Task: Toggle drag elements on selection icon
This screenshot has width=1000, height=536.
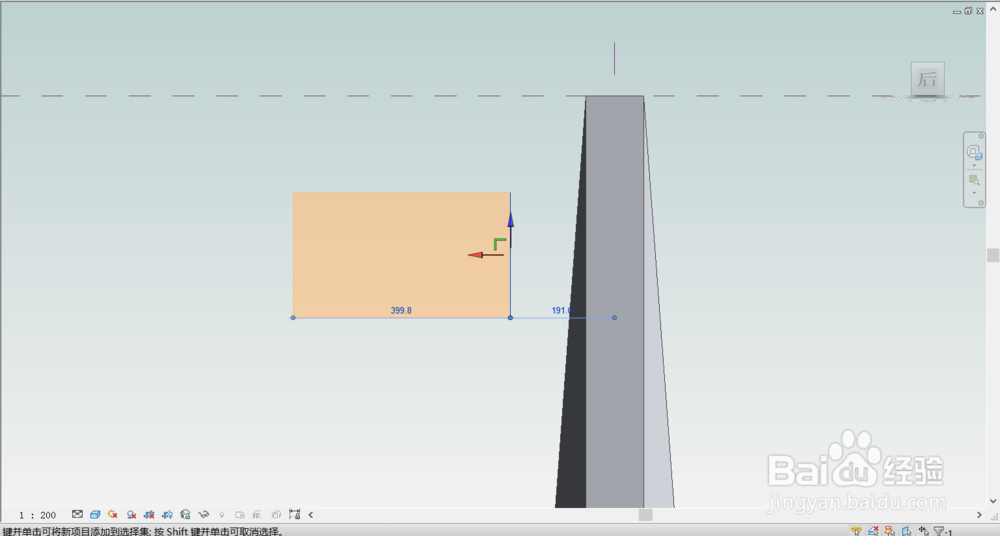Action: [923, 531]
